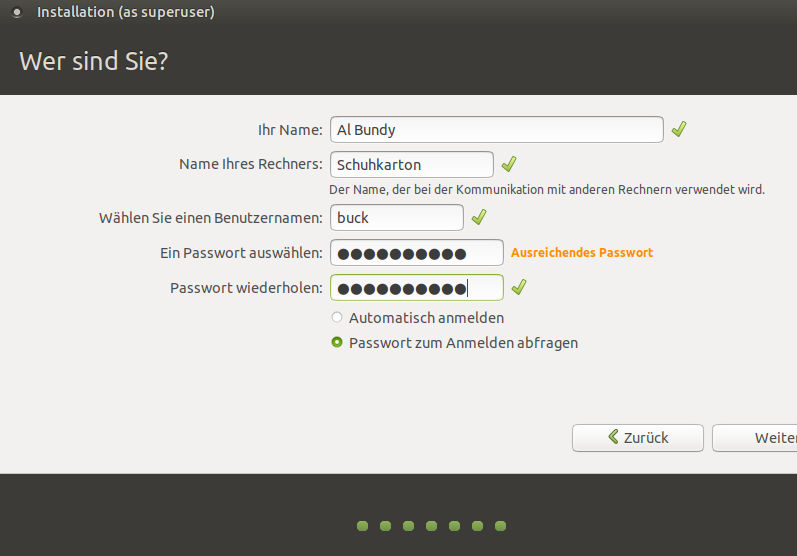Click the Ausreichendes Passwort strength indicator

[582, 253]
